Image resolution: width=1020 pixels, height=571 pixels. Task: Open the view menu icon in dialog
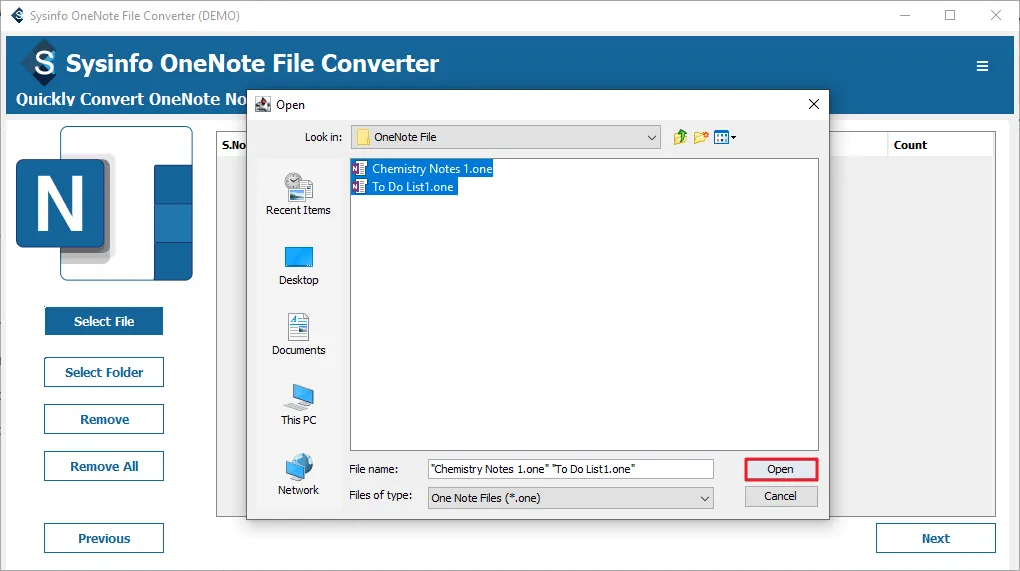tap(725, 137)
